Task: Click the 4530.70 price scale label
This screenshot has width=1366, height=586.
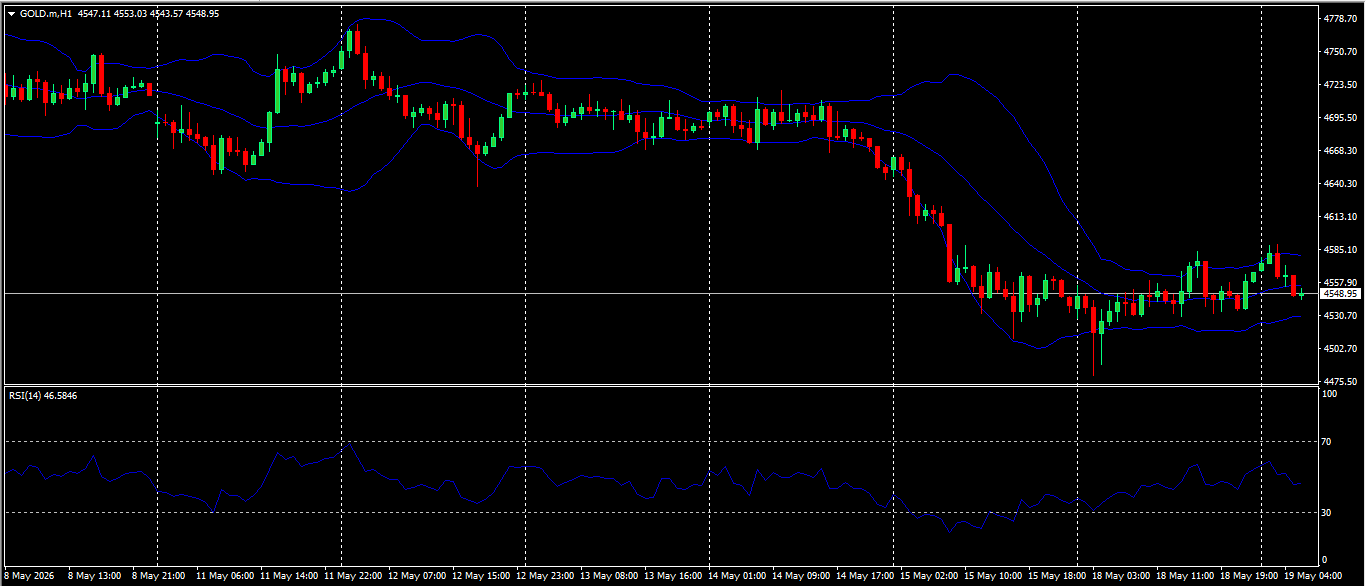Action: [x=1338, y=316]
